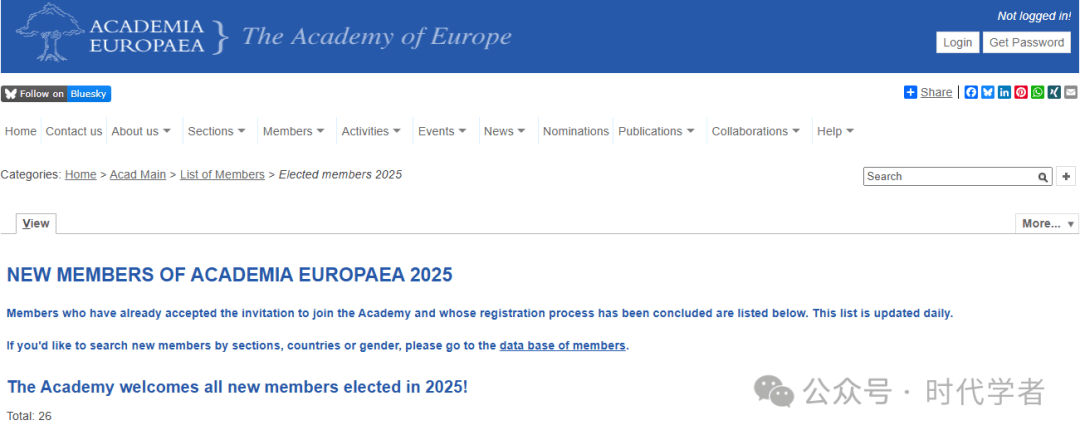Pin the page with the Pinterest icon
Image resolution: width=1080 pixels, height=435 pixels.
(1021, 92)
